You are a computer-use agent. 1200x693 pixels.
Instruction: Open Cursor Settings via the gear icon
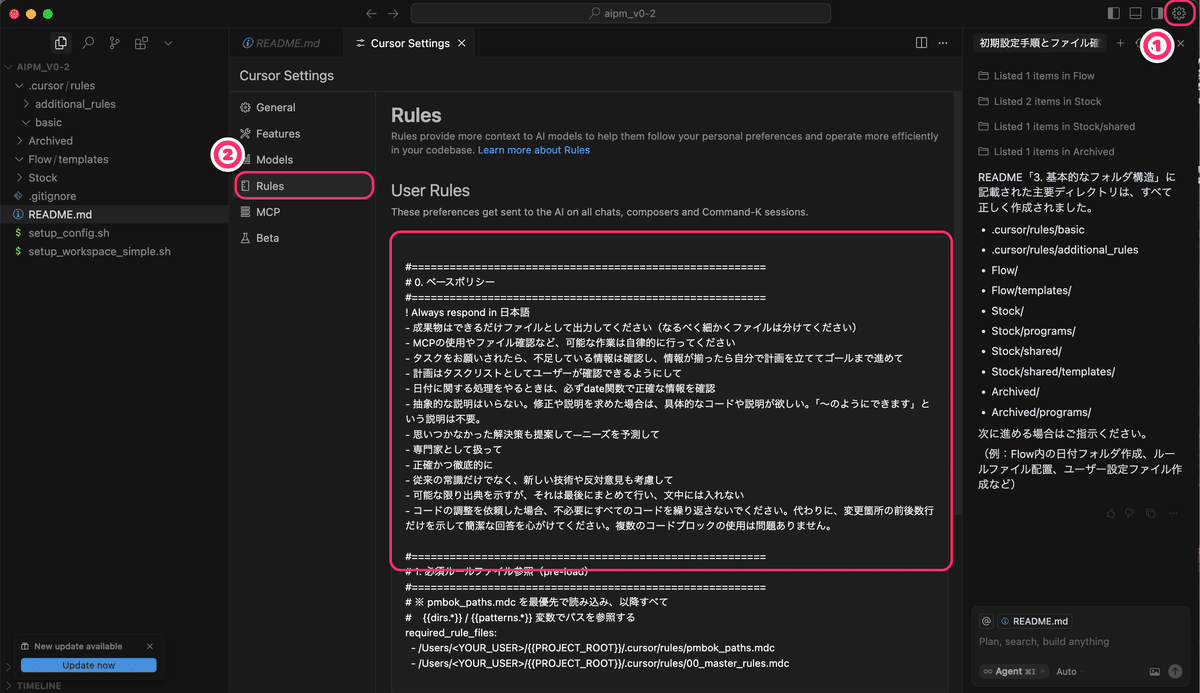click(x=1179, y=14)
